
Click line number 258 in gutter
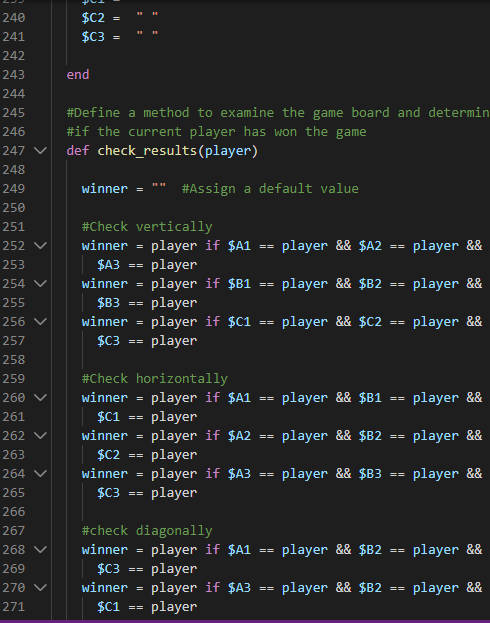pos(14,360)
